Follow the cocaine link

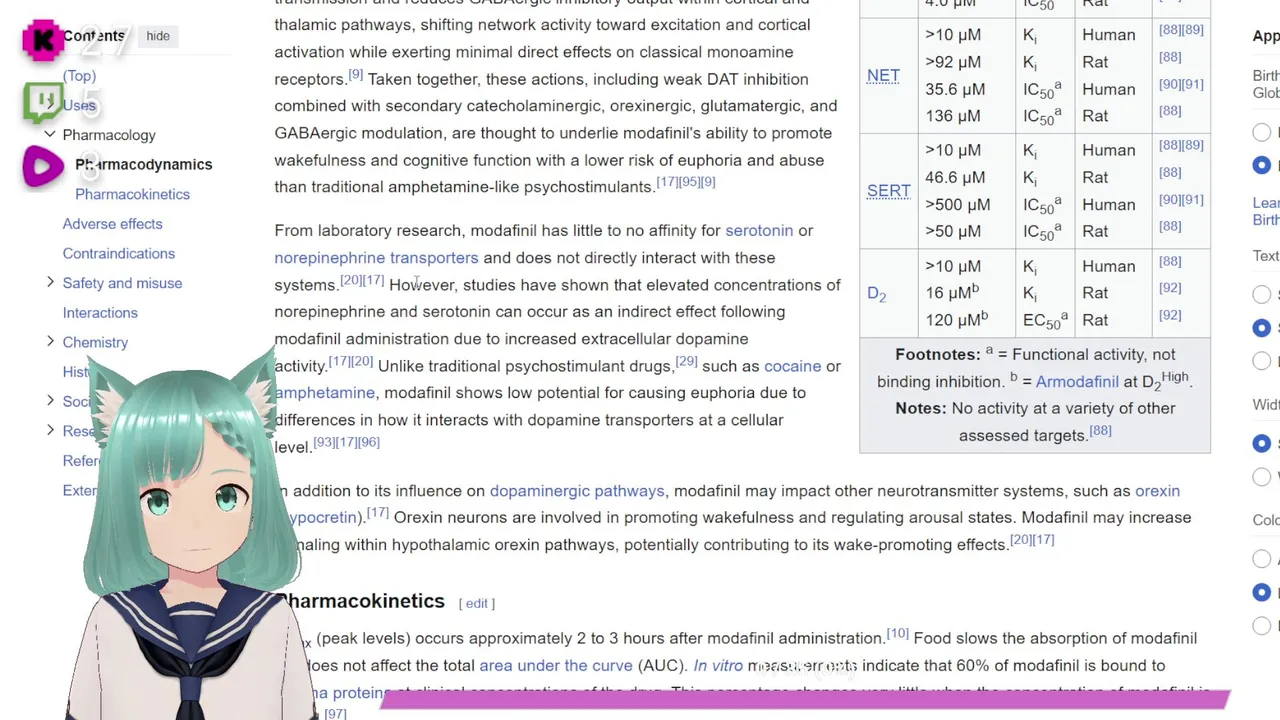point(792,366)
